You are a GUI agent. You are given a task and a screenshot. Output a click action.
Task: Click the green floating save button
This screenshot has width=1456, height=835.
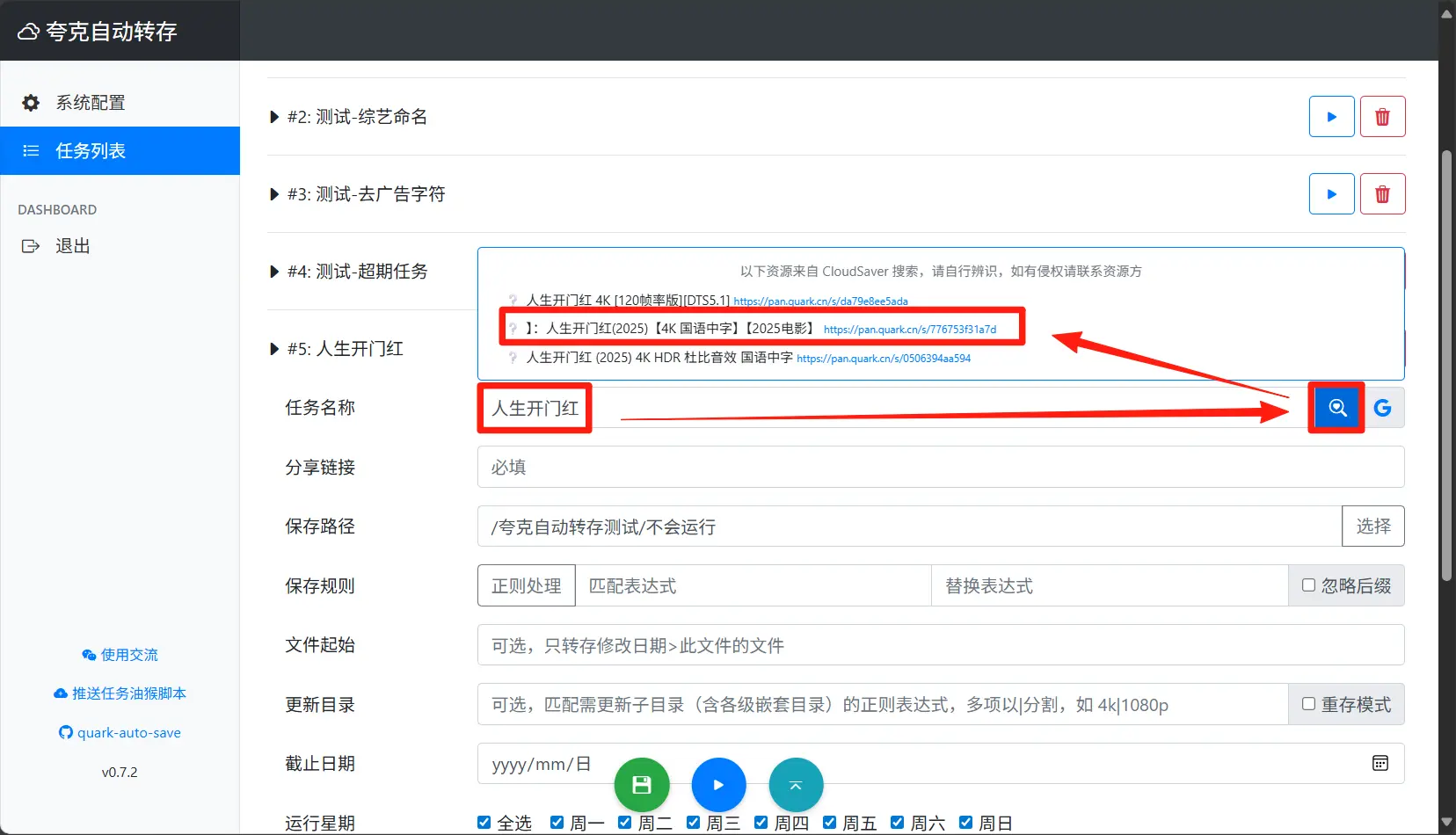click(x=642, y=785)
